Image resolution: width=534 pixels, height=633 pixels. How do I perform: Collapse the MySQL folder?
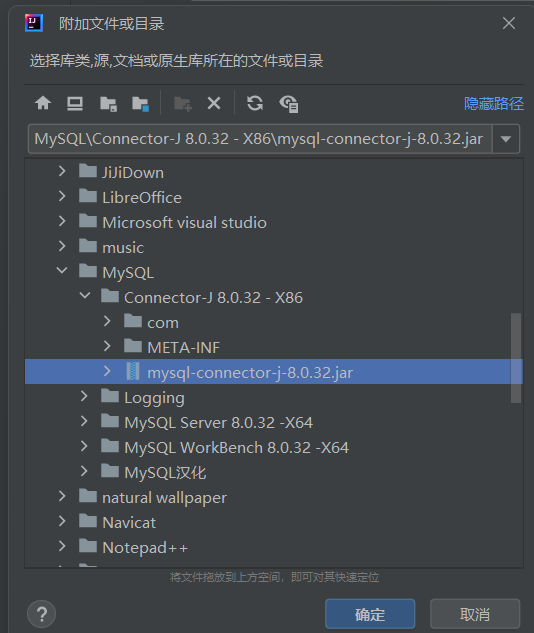(x=62, y=270)
